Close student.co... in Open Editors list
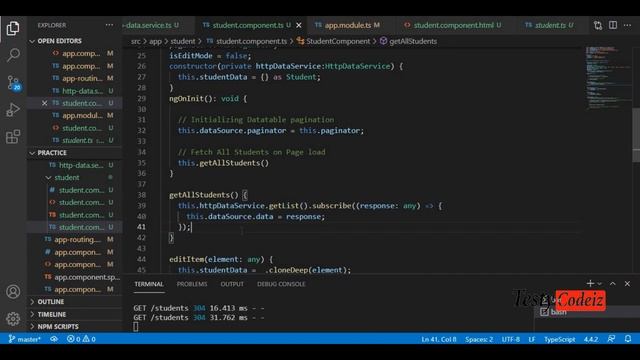The width and height of the screenshot is (640, 360). click(44, 103)
